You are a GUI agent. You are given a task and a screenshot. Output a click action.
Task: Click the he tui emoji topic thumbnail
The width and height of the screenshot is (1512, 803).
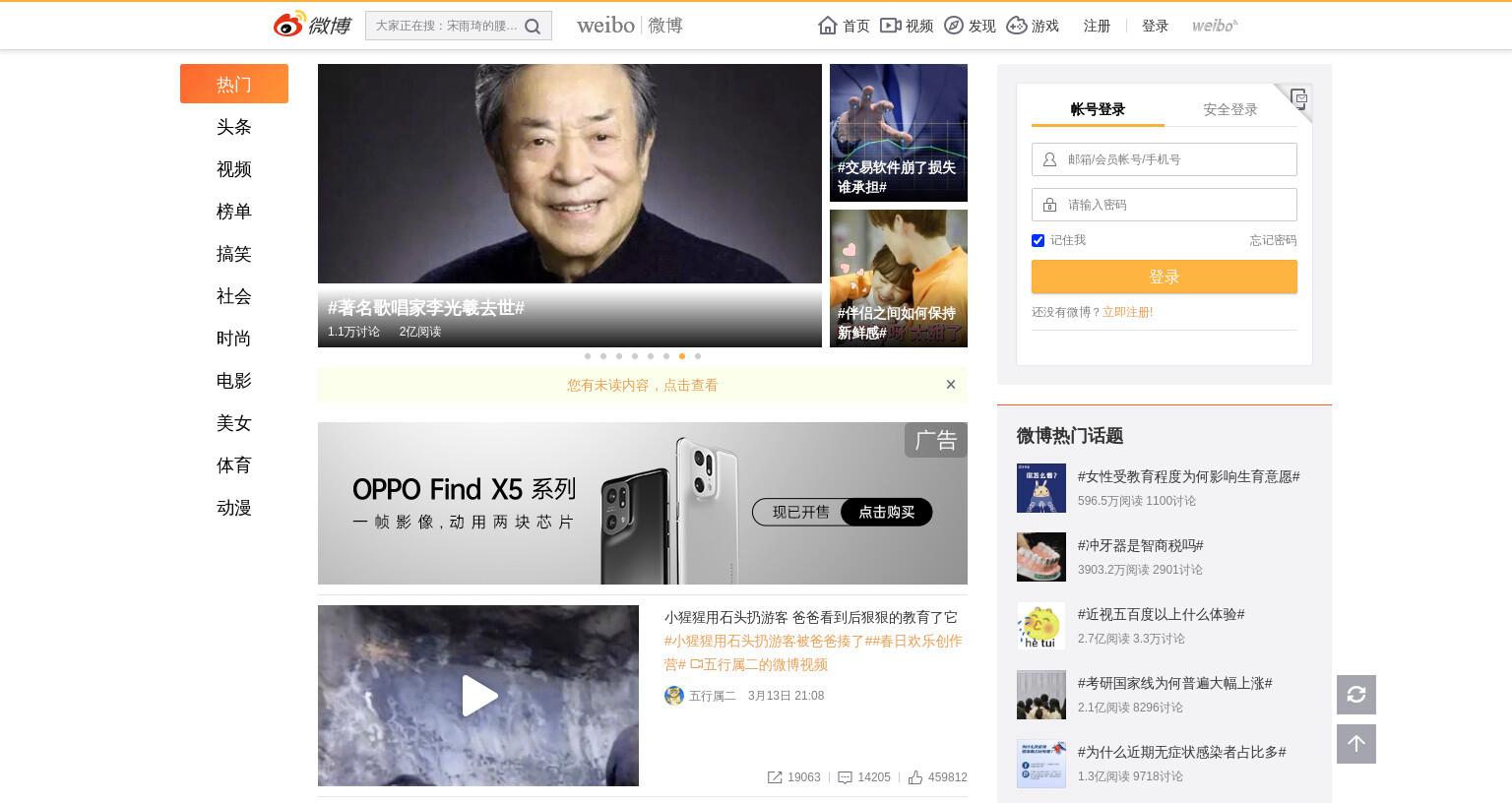[x=1041, y=626]
